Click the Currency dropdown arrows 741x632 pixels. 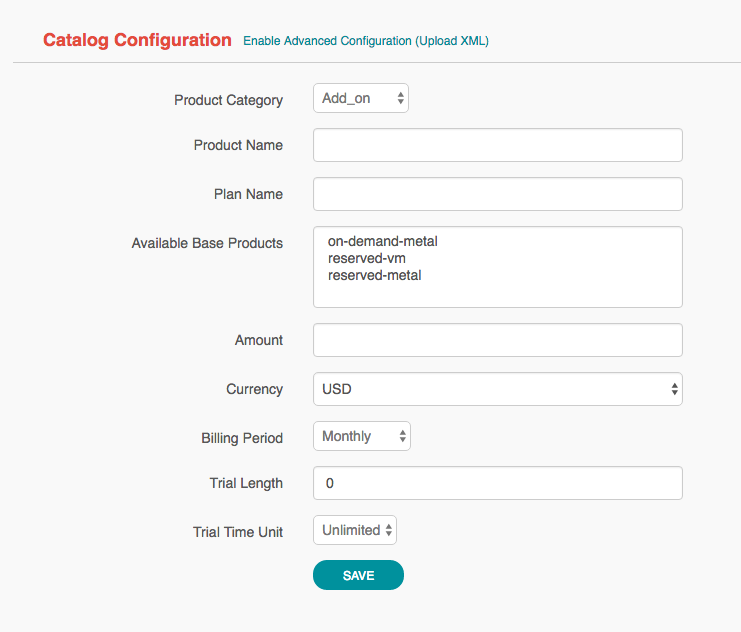[x=675, y=389]
